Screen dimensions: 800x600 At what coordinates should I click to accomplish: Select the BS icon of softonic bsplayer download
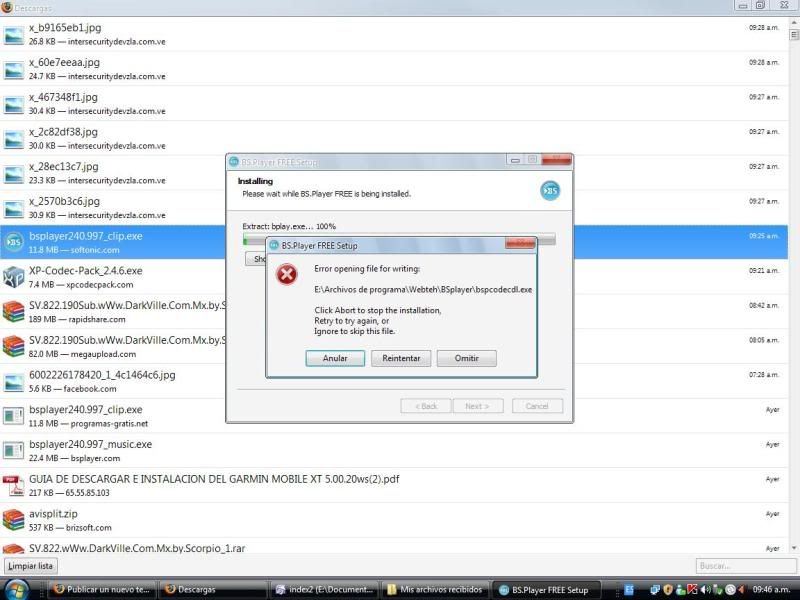click(x=14, y=242)
